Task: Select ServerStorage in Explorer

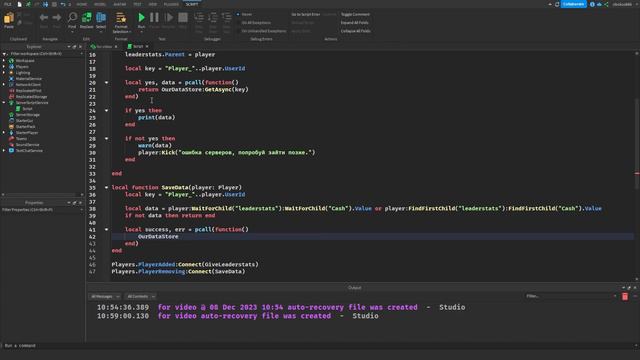Action: (28, 115)
